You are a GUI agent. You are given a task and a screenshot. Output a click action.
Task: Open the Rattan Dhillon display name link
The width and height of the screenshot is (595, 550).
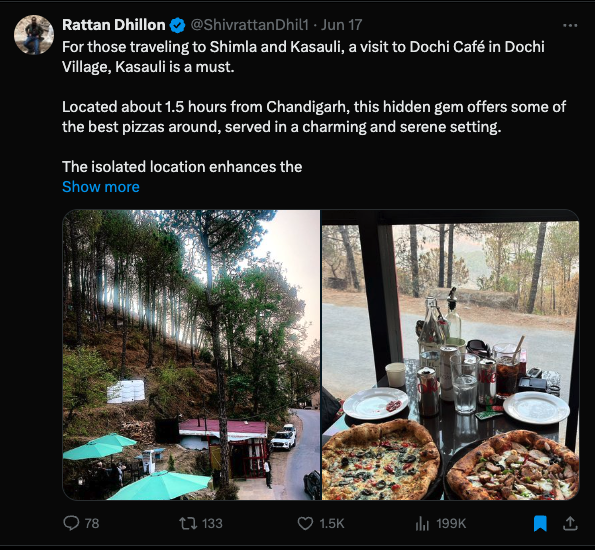(113, 25)
